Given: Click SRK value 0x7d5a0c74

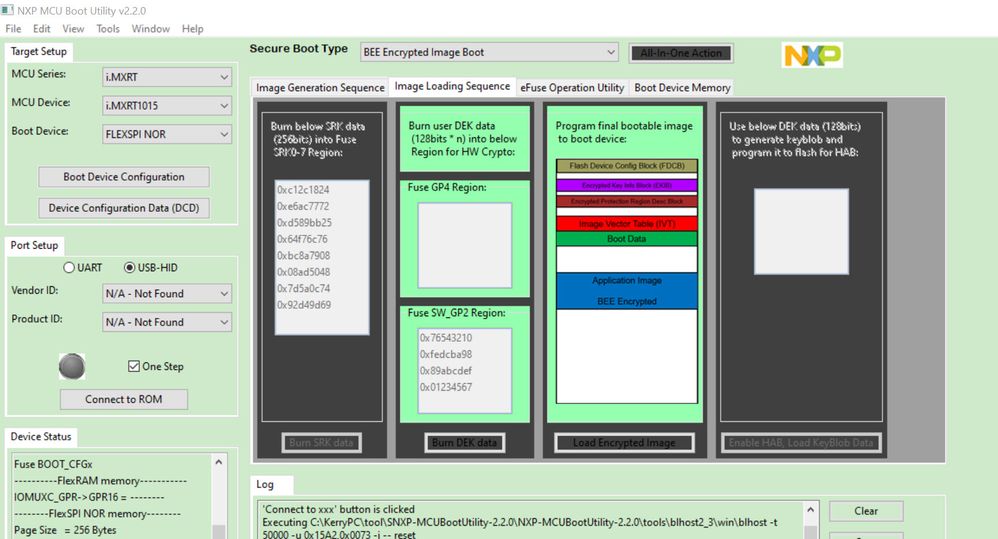Looking at the screenshot, I should tap(304, 289).
